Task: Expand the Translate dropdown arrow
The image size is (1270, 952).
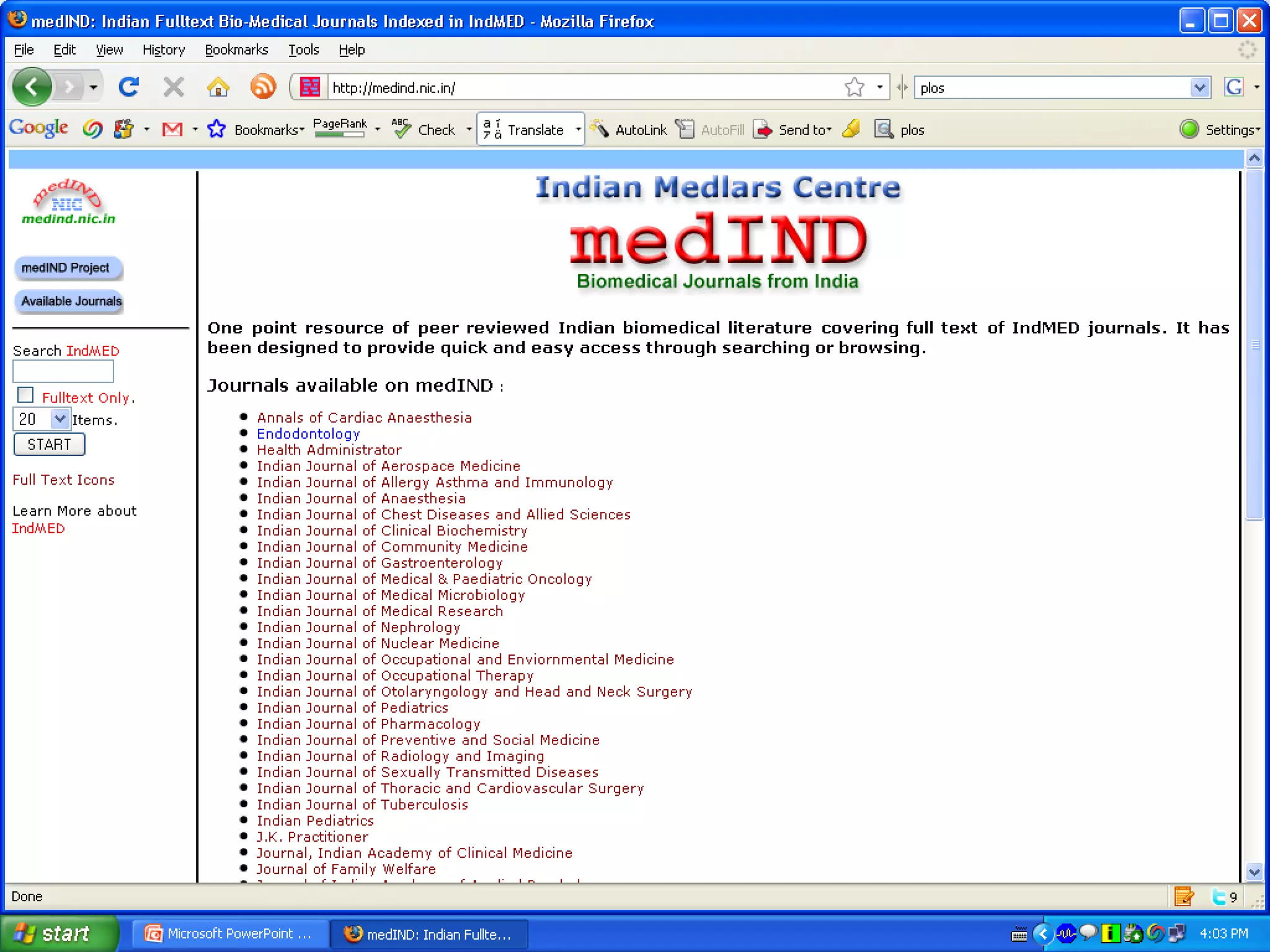Action: [x=578, y=130]
